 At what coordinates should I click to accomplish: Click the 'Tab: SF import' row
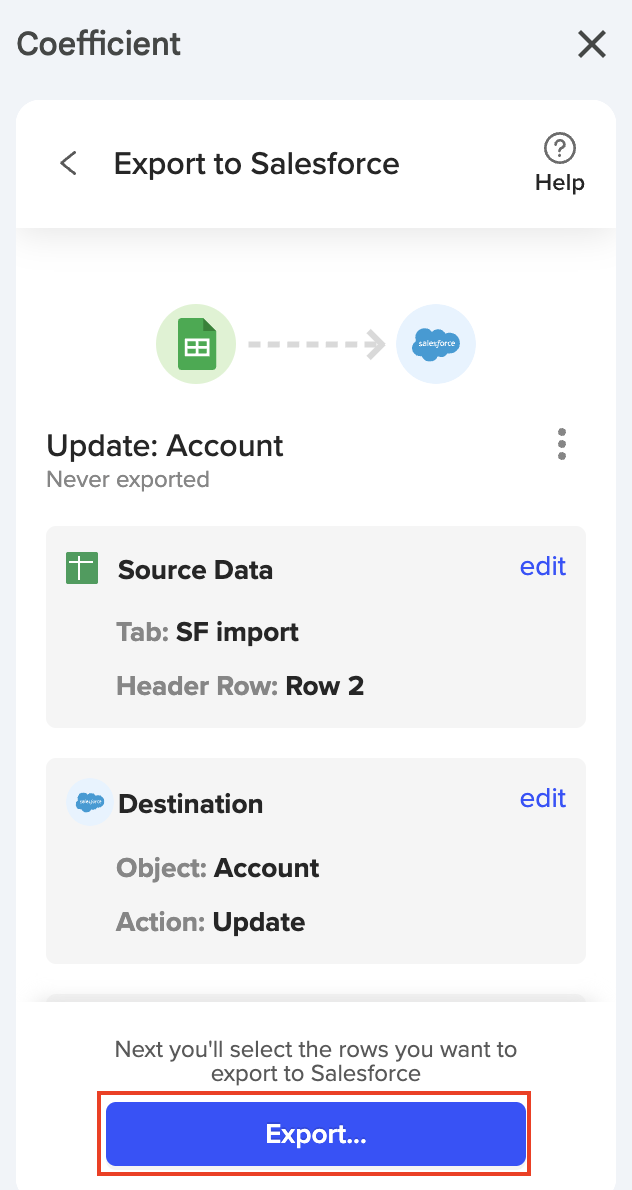click(207, 632)
